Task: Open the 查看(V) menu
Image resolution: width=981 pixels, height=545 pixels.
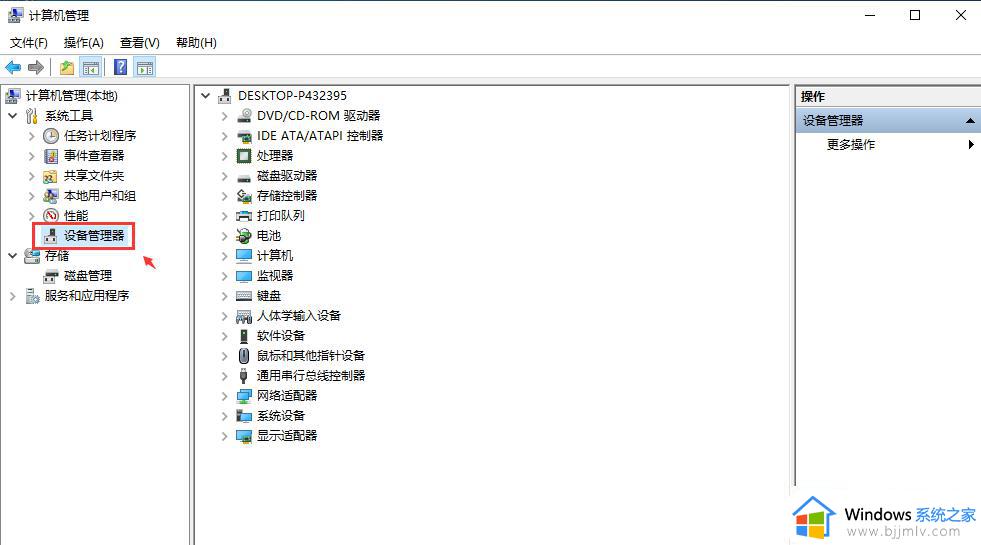Action: (140, 43)
